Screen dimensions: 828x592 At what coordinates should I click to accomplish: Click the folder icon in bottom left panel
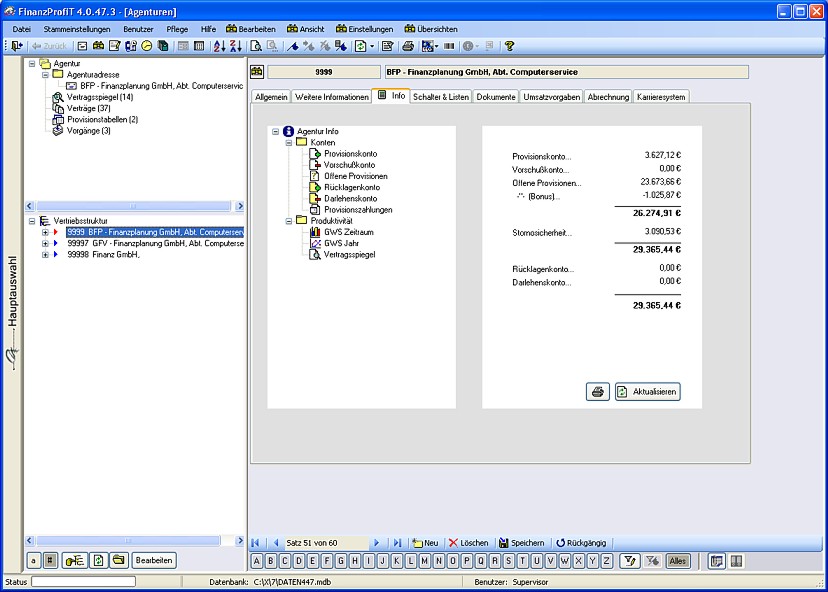118,561
